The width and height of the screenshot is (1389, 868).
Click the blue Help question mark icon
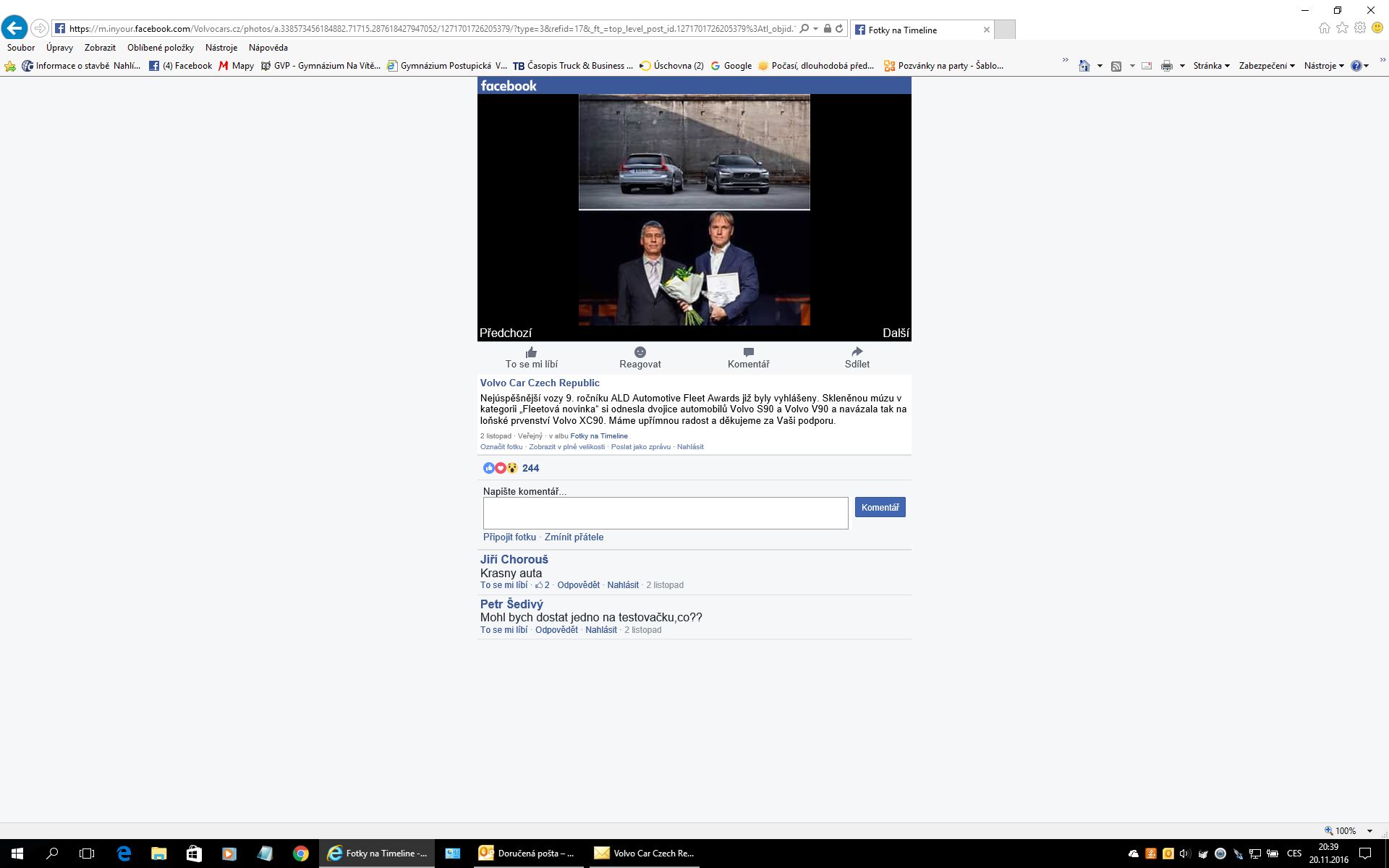[1356, 66]
